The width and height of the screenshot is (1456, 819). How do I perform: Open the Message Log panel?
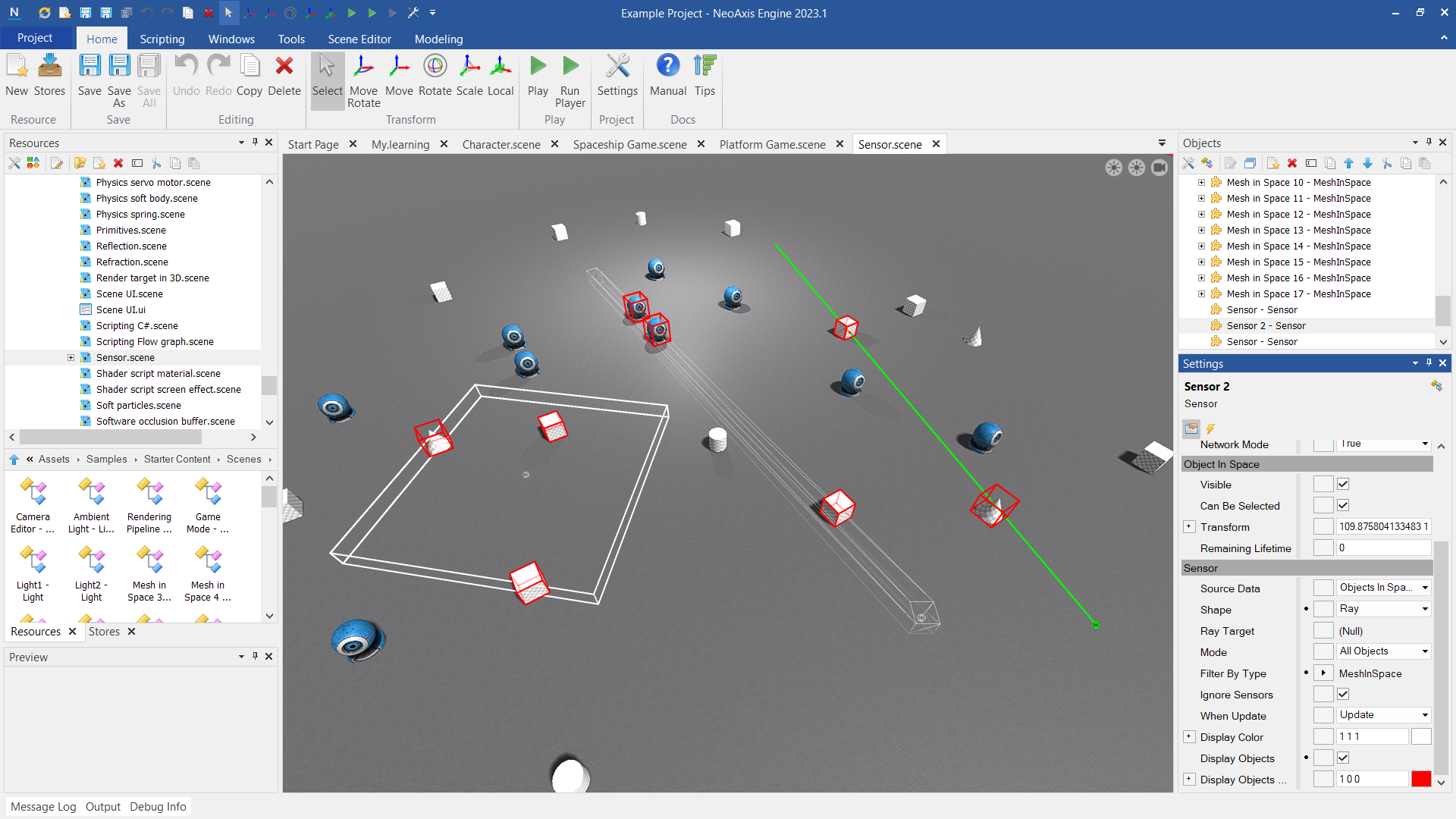43,806
